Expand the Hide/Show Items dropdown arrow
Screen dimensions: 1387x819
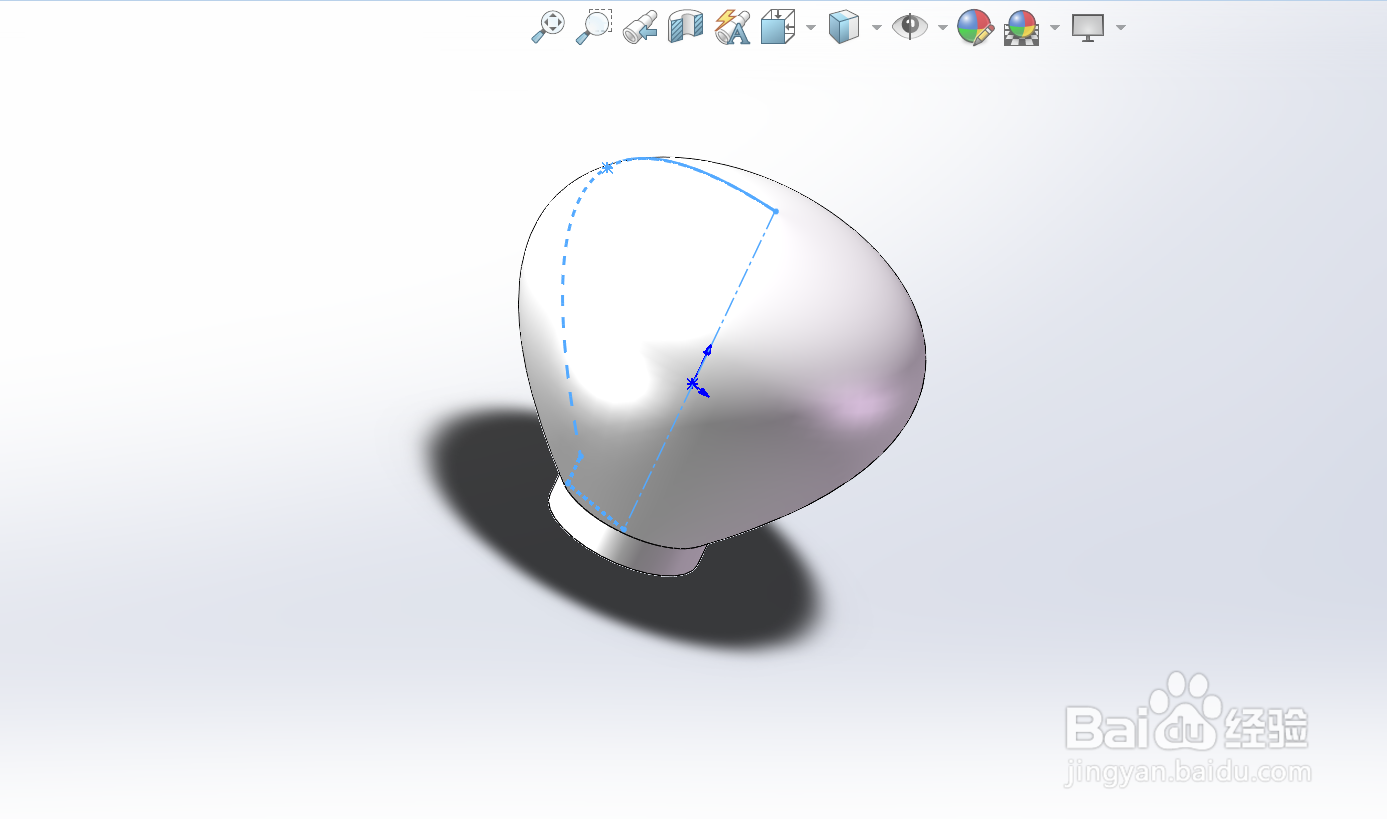coord(943,27)
